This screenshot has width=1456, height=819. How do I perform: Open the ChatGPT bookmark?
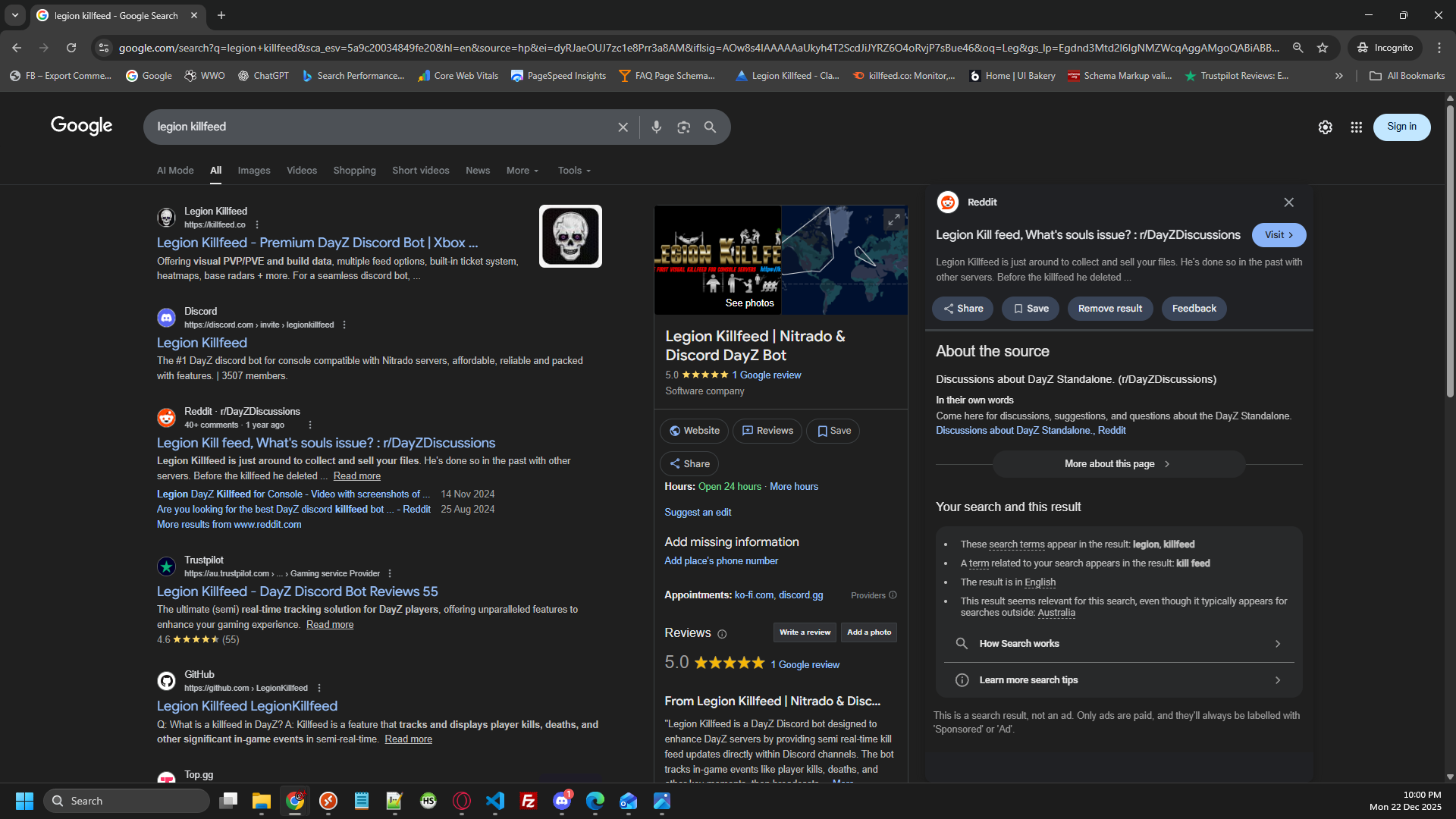[263, 76]
